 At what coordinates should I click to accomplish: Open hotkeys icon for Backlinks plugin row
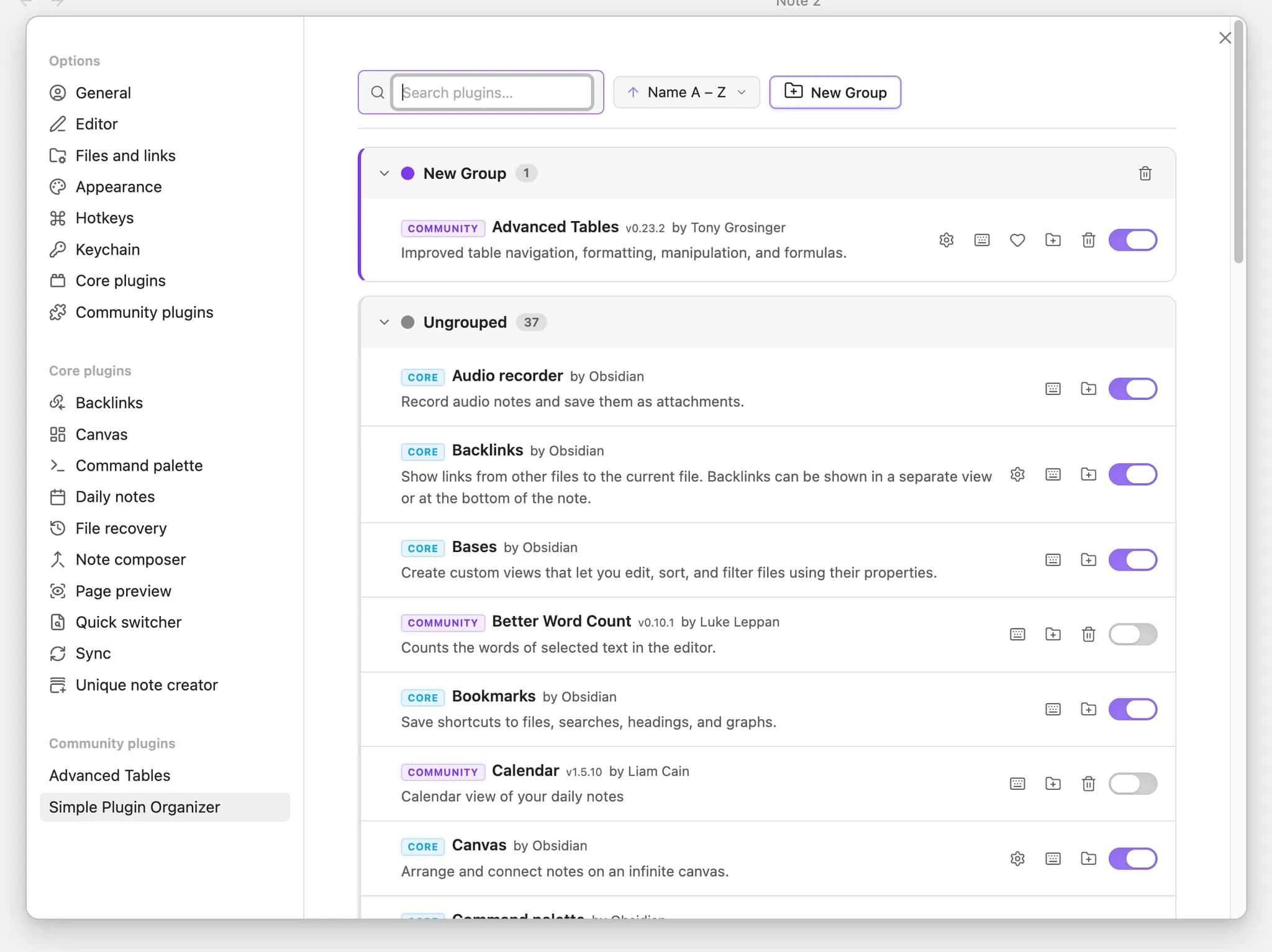pyautogui.click(x=1053, y=474)
